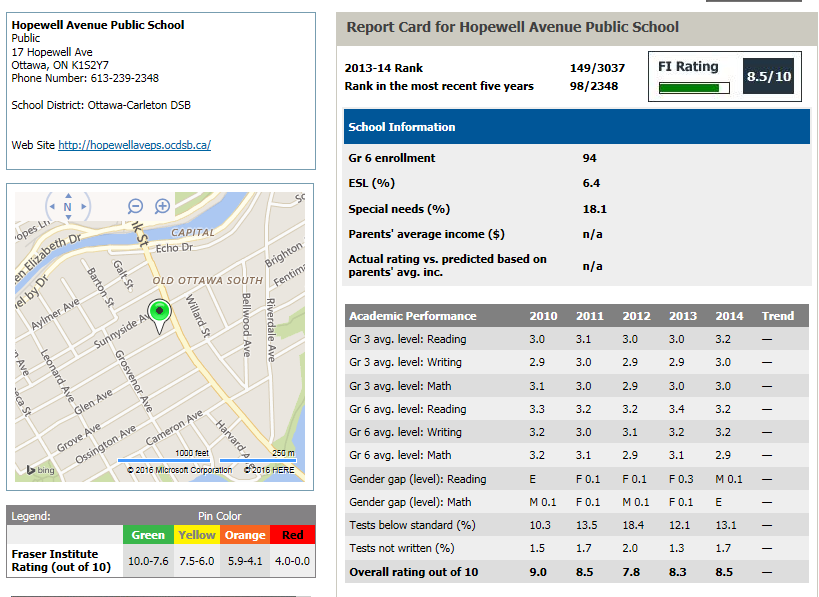This screenshot has width=819, height=597.
Task: Click the Bing logo on map
Action: coord(39,470)
